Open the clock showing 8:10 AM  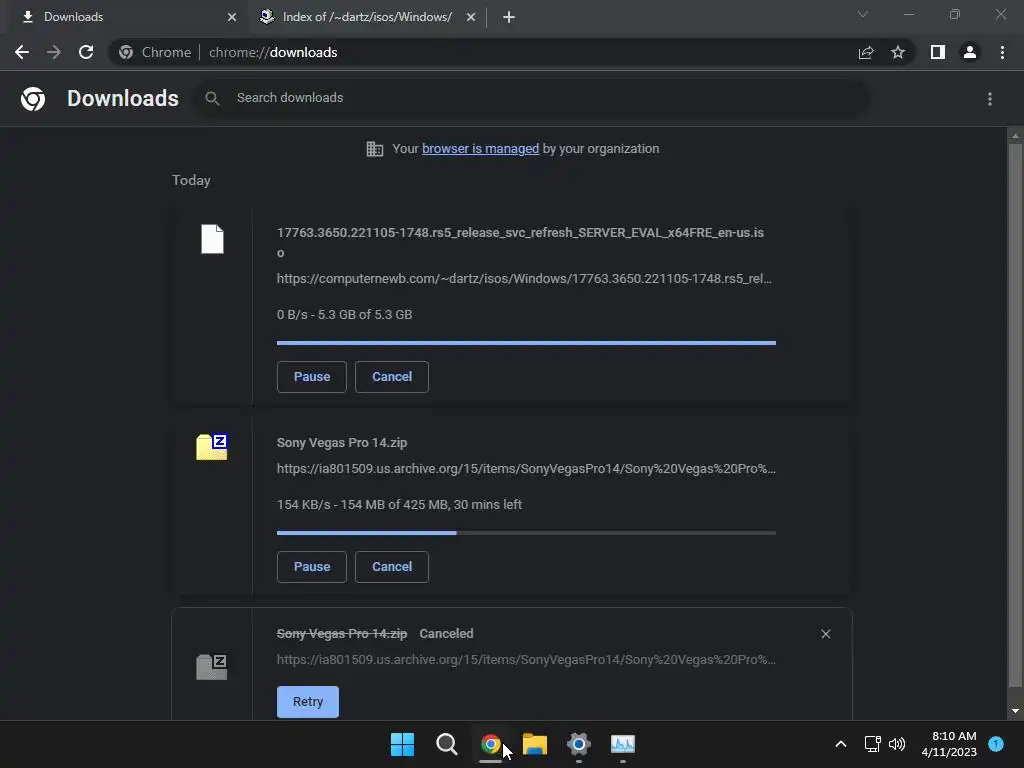[x=949, y=744]
